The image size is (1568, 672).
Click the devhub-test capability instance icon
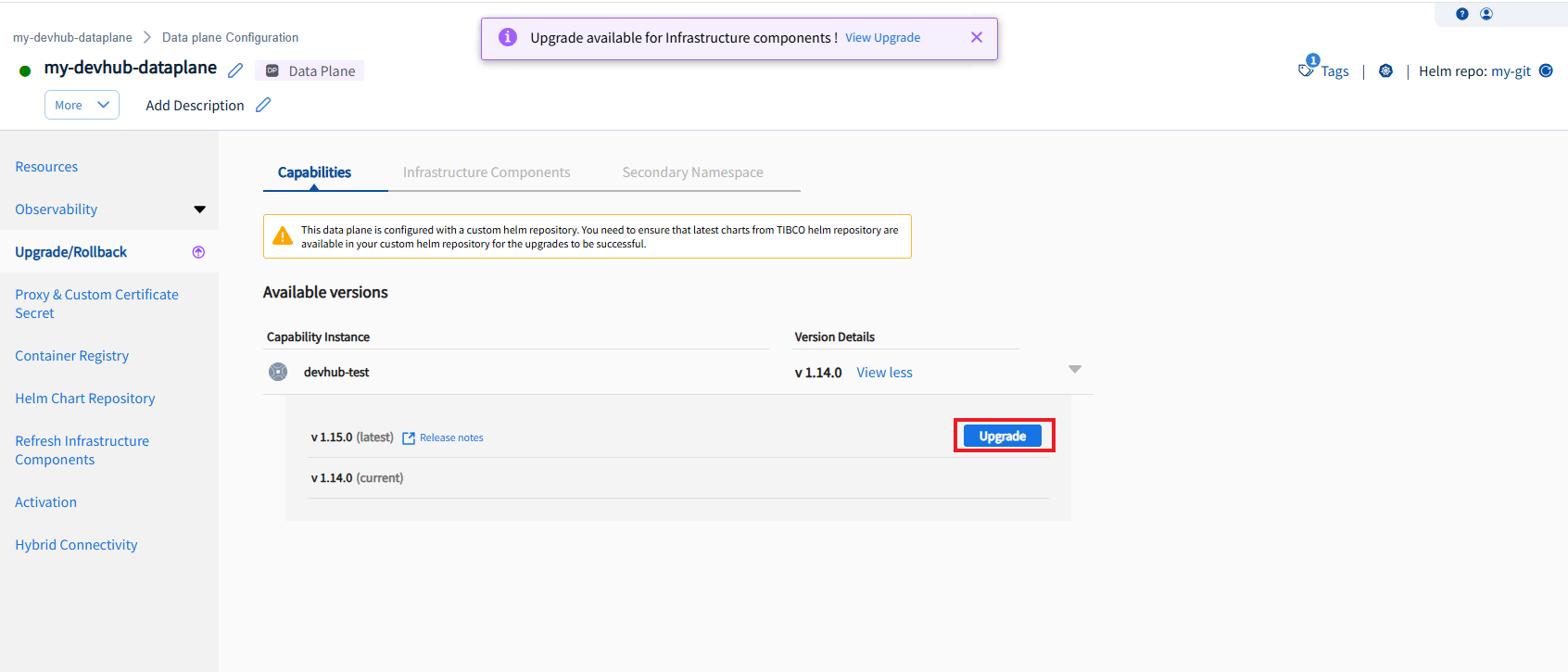[x=278, y=372]
